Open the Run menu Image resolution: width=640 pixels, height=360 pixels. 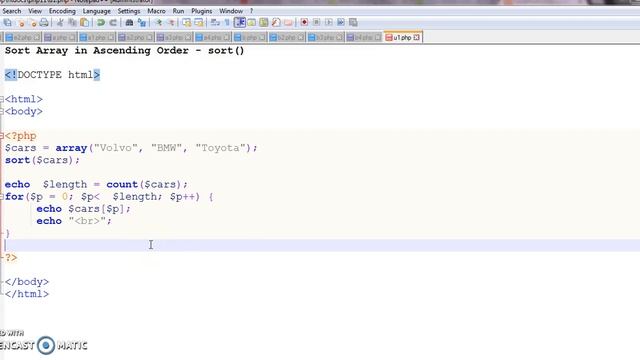[x=178, y=11]
